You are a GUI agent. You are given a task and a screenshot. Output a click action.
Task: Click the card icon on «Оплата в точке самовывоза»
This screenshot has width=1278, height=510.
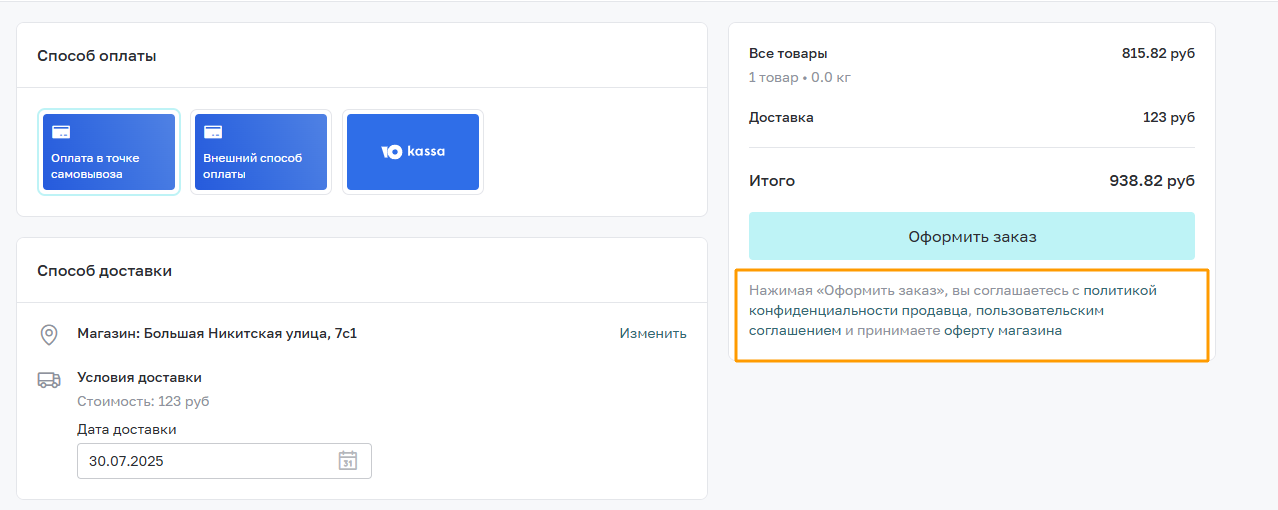pos(61,132)
